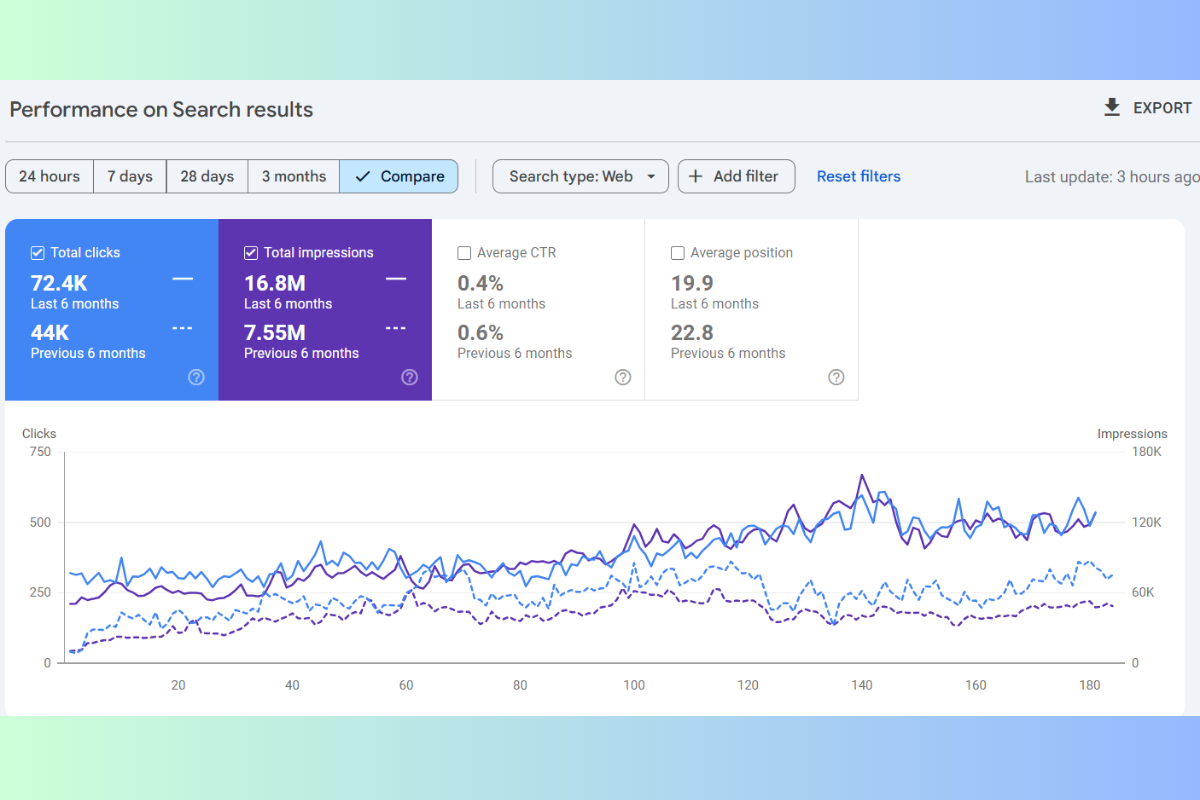Open help icon on Total clicks card
The height and width of the screenshot is (800, 1200).
tap(196, 377)
